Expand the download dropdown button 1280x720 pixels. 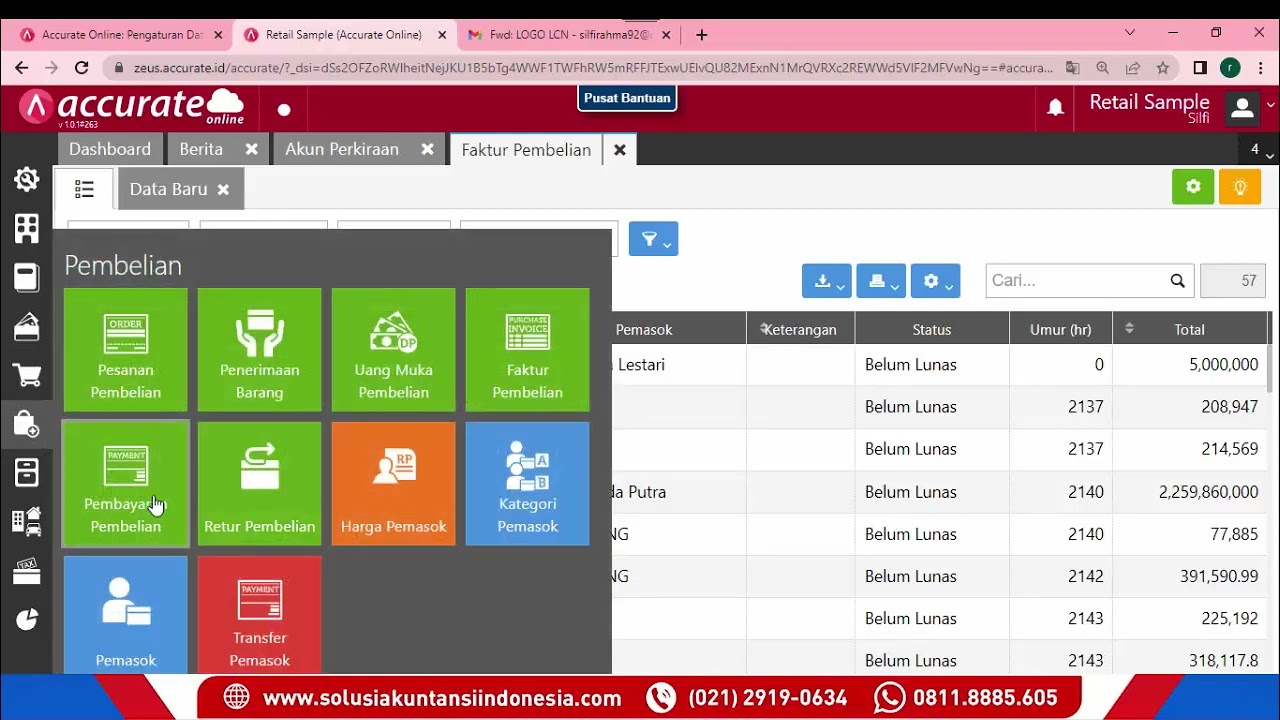tap(827, 281)
